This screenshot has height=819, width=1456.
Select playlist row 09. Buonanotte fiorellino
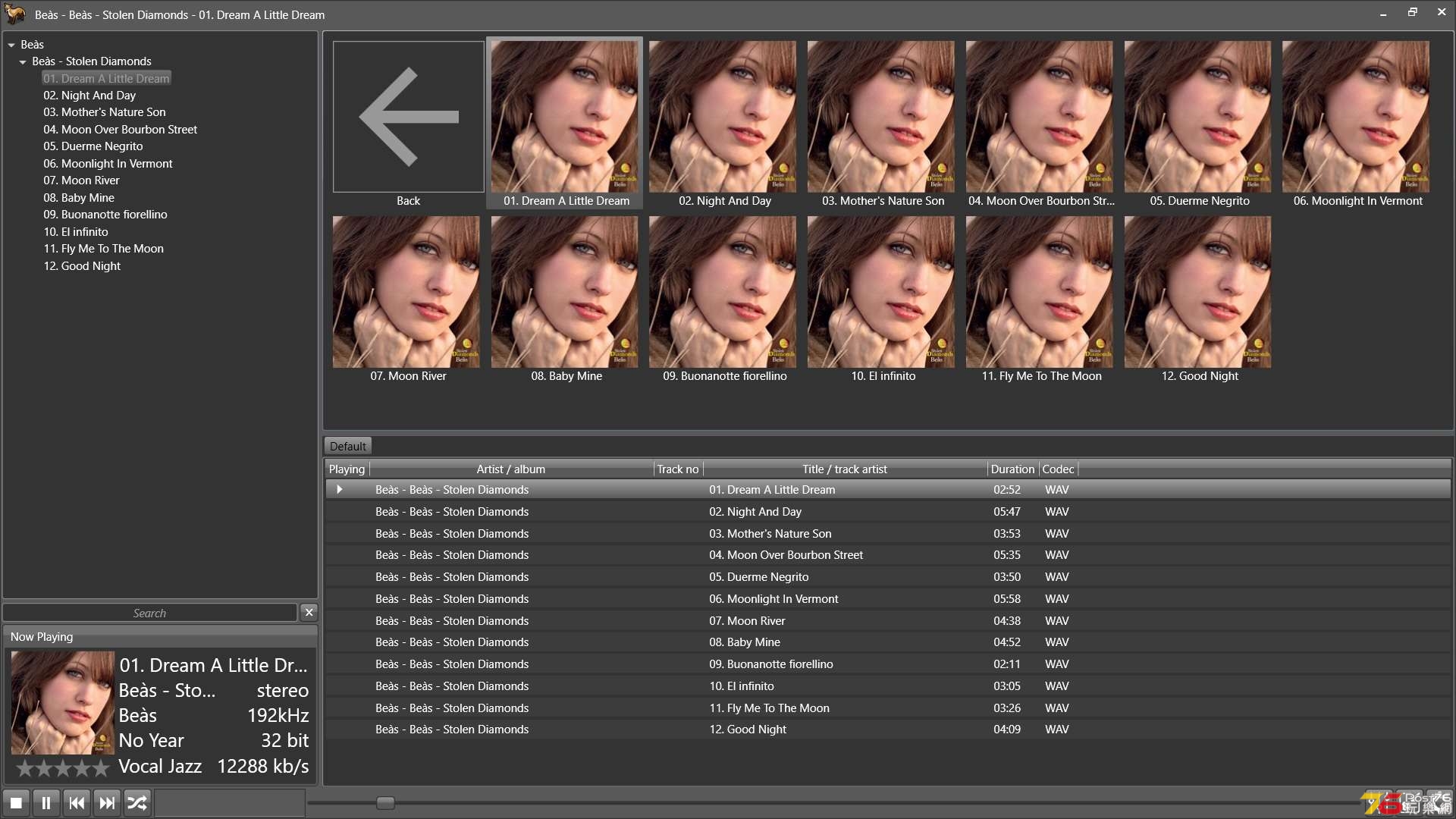888,664
